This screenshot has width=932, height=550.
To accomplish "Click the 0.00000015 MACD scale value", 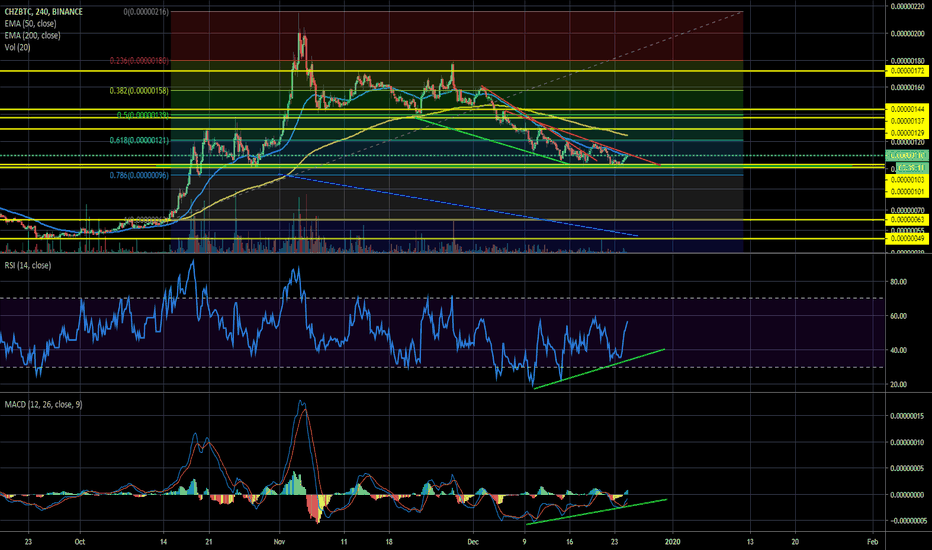I will click(x=908, y=416).
